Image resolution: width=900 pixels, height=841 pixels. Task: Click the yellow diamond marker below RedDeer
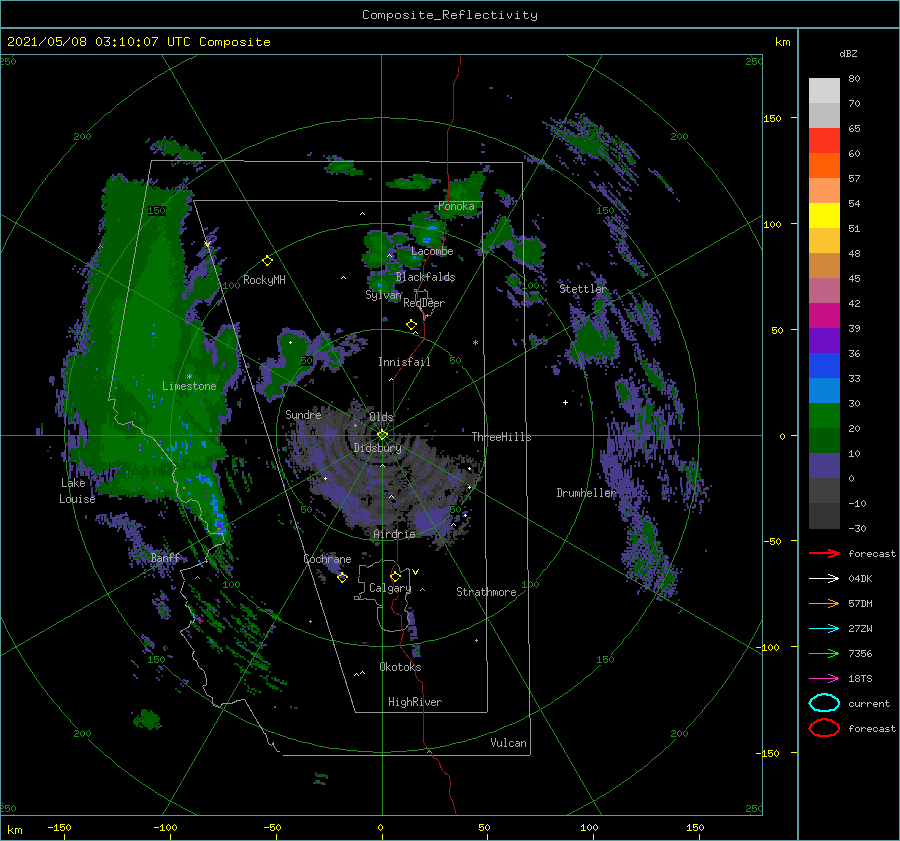[x=412, y=325]
